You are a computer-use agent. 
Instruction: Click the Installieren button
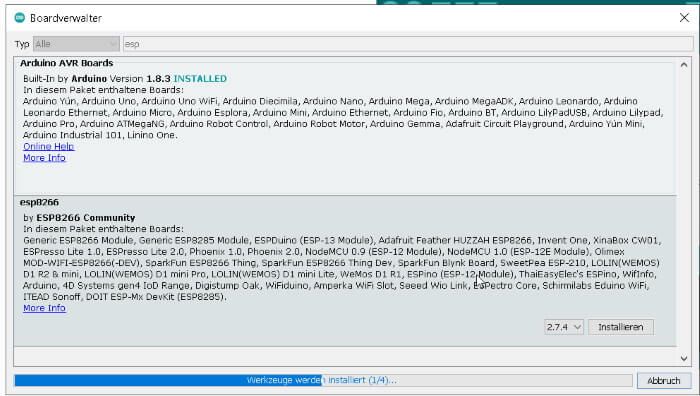[621, 327]
